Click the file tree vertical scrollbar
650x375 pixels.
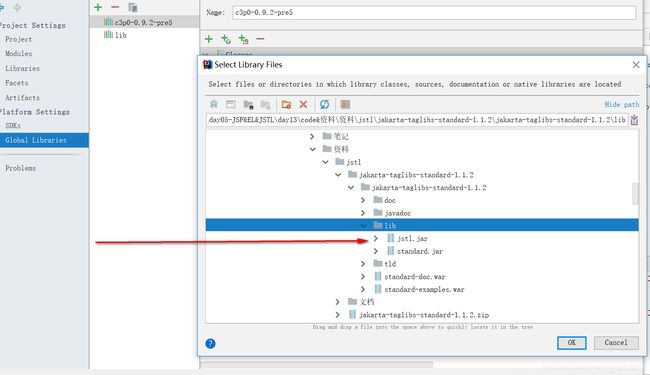635,194
